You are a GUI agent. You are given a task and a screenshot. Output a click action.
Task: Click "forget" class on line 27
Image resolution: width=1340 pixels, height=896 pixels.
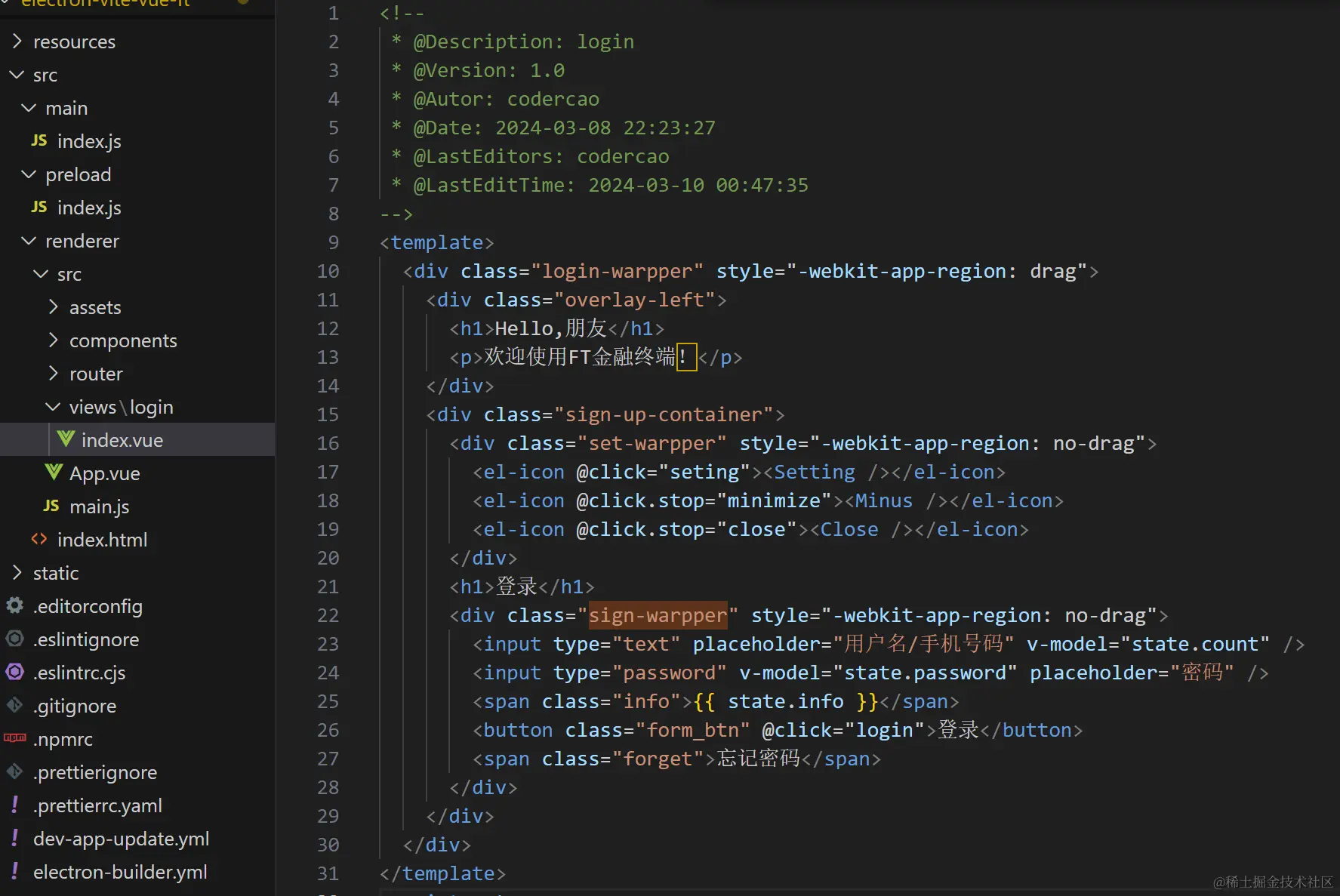(x=658, y=759)
